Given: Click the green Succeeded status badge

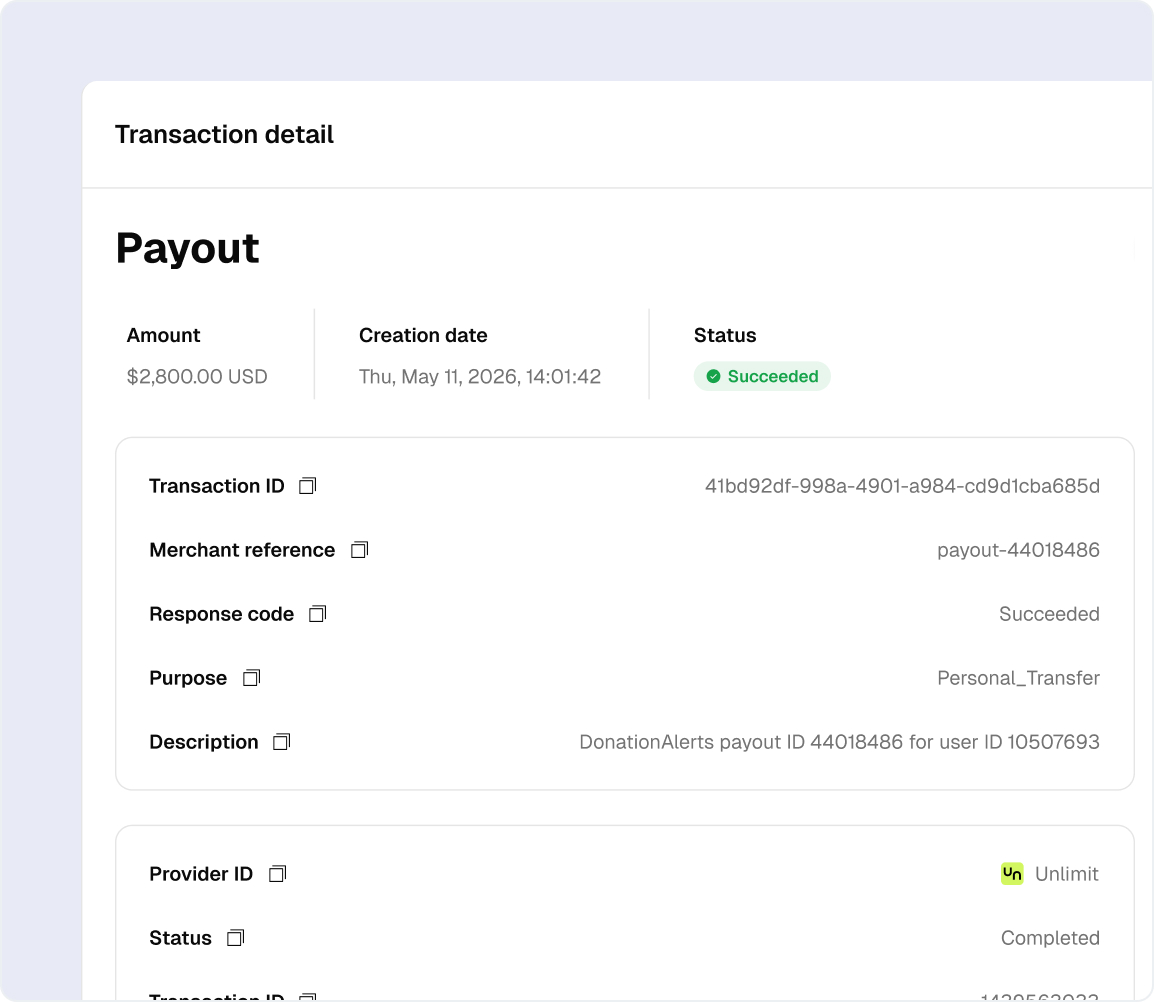Looking at the screenshot, I should [x=762, y=377].
